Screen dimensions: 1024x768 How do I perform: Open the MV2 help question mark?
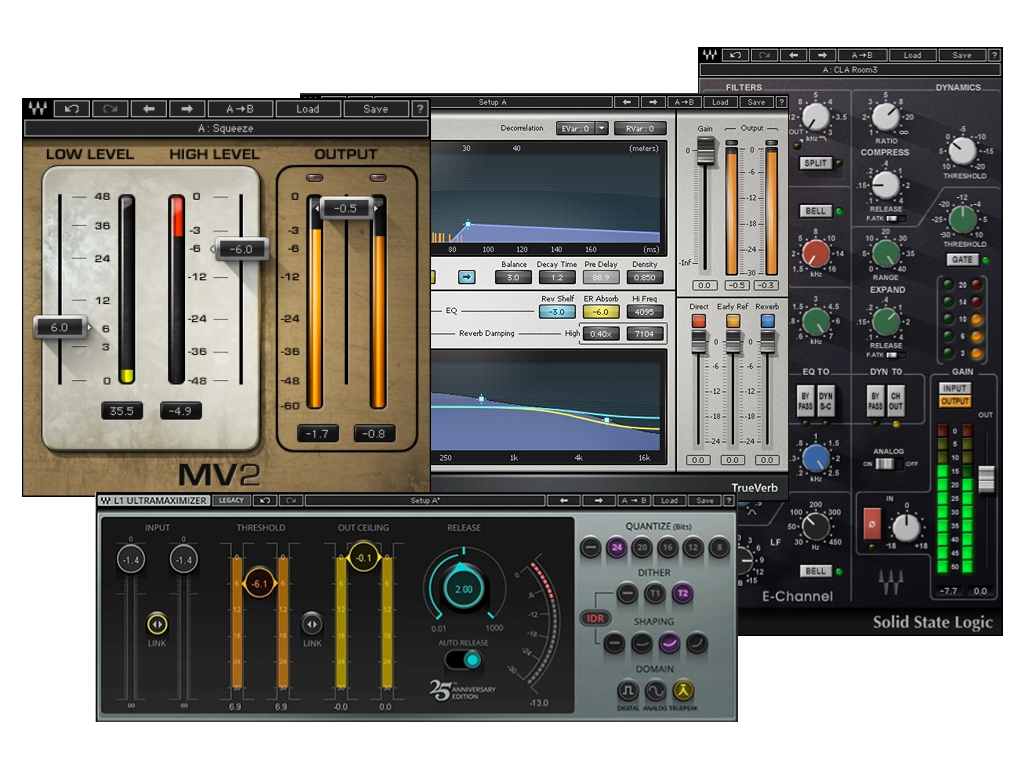click(x=420, y=108)
